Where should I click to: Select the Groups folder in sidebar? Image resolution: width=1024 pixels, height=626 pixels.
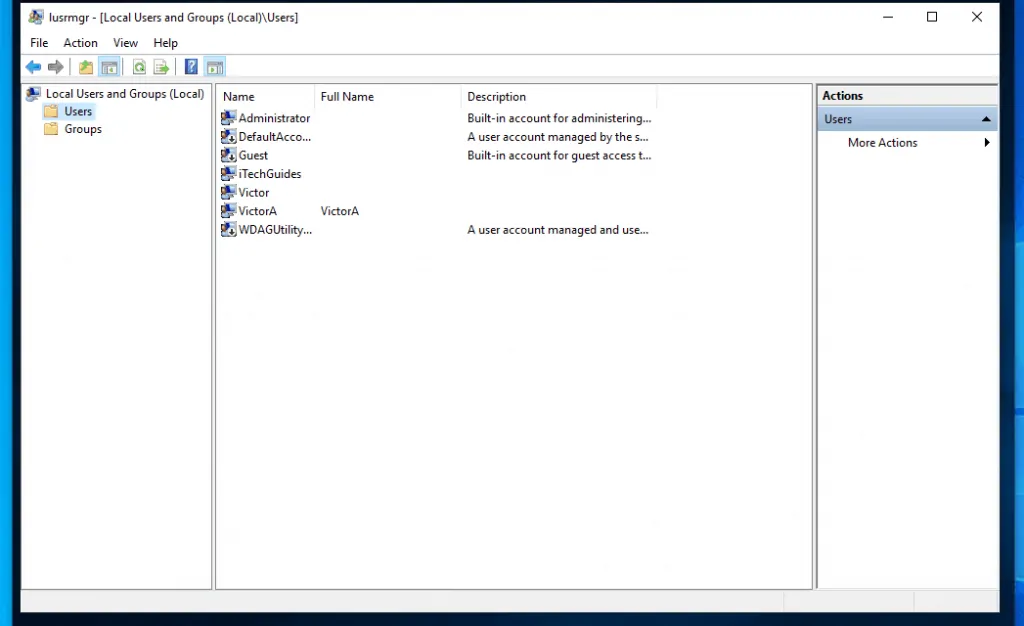pos(81,129)
